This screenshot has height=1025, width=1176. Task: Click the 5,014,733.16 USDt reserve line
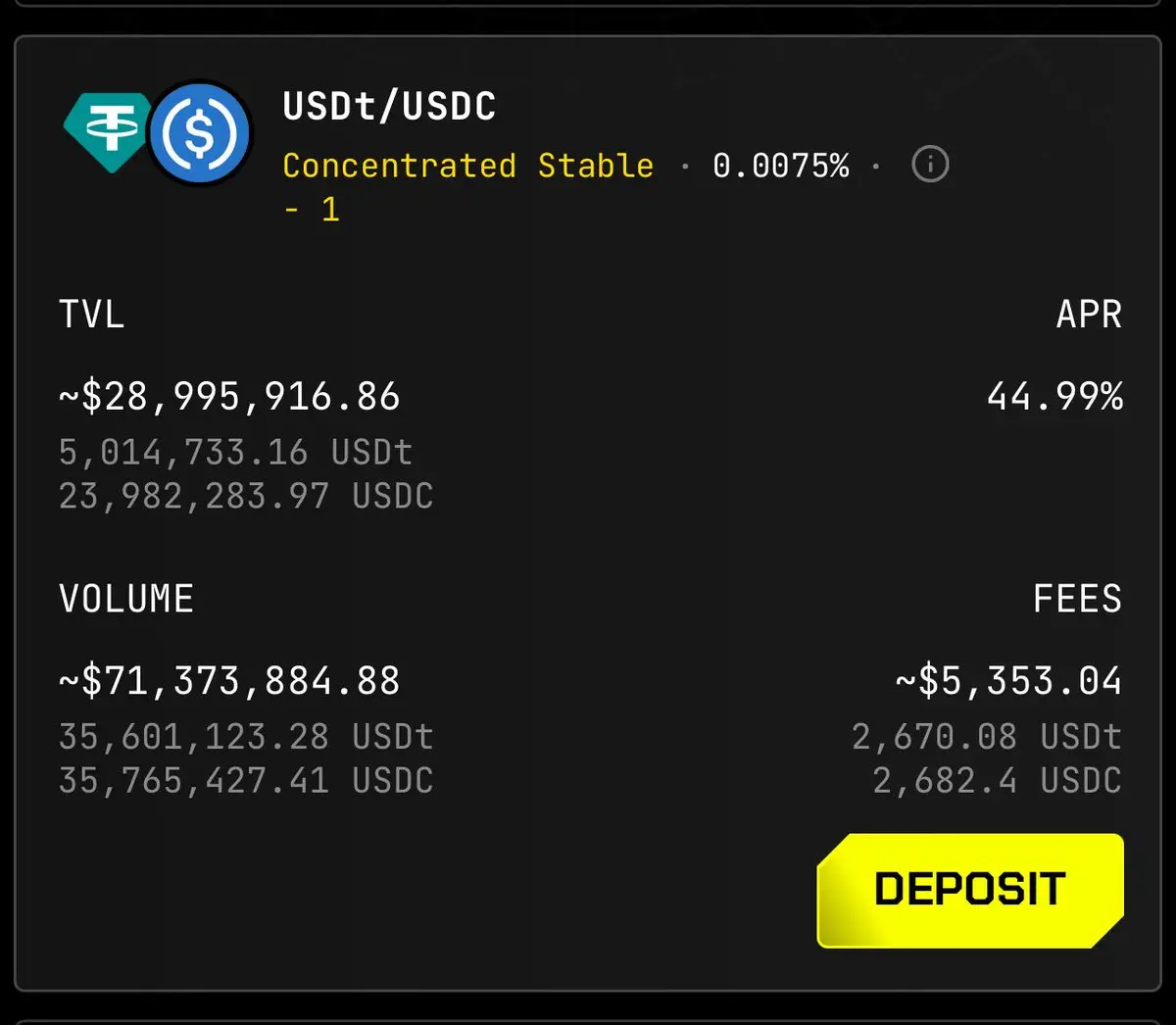[235, 452]
